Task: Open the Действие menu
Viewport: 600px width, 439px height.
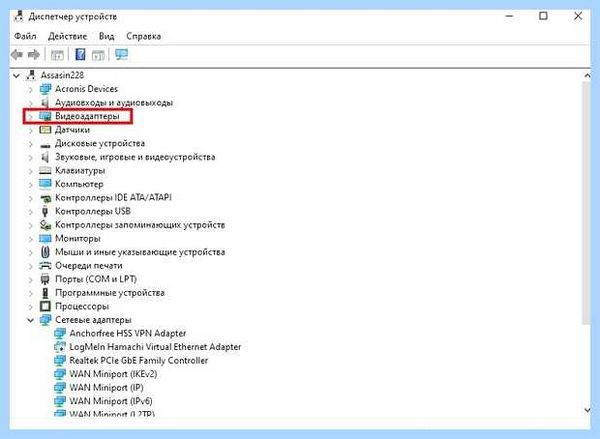Action: tap(68, 36)
